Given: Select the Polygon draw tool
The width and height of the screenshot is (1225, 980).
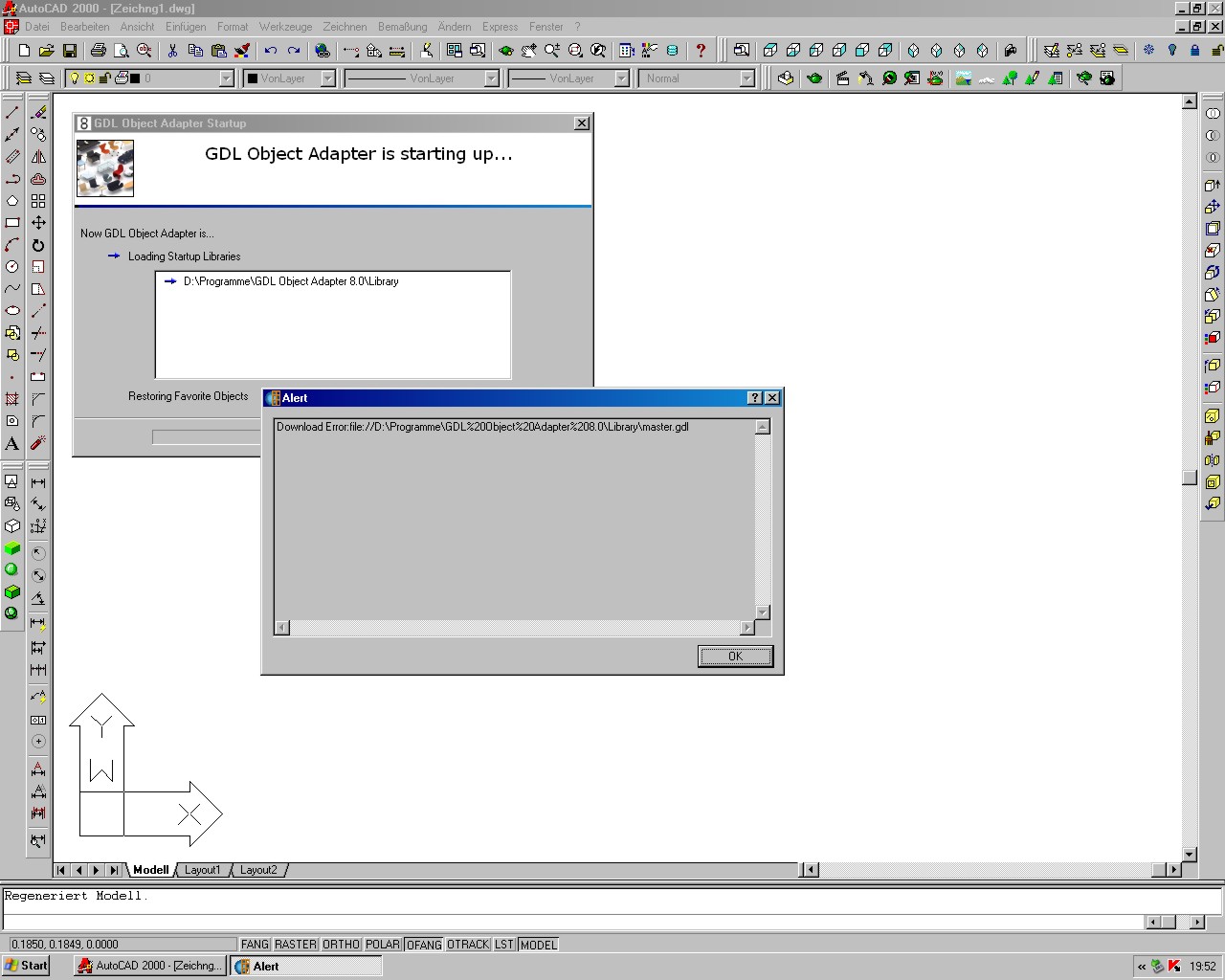Looking at the screenshot, I should (12, 201).
